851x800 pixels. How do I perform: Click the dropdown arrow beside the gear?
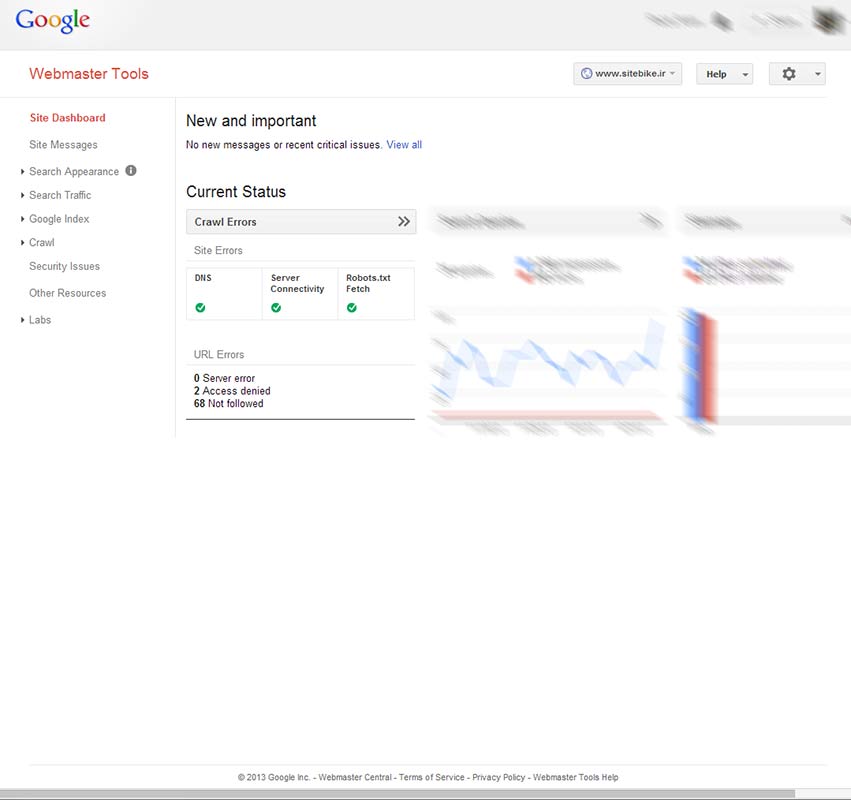pyautogui.click(x=817, y=74)
